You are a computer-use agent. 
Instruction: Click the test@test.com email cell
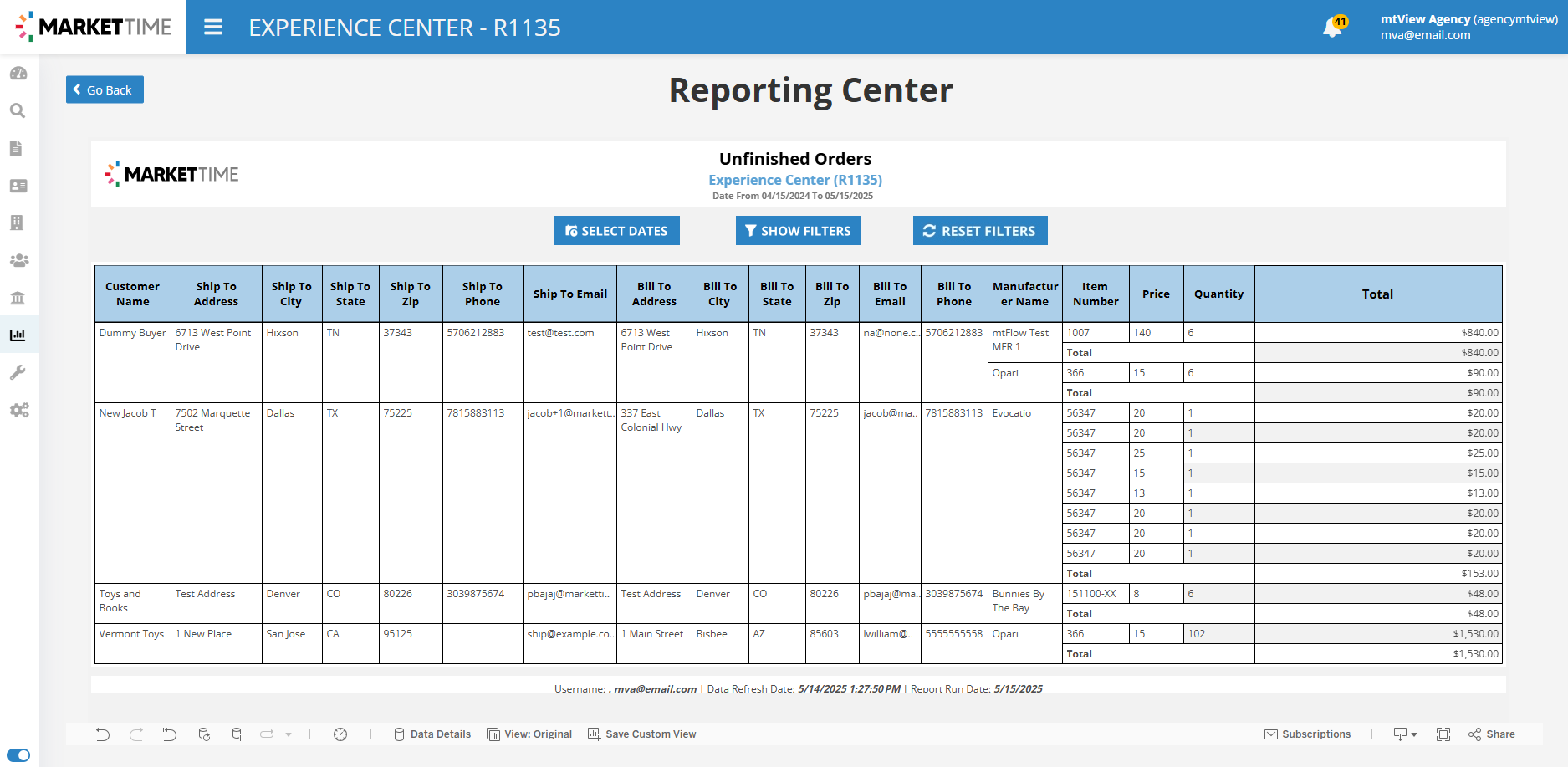(570, 362)
